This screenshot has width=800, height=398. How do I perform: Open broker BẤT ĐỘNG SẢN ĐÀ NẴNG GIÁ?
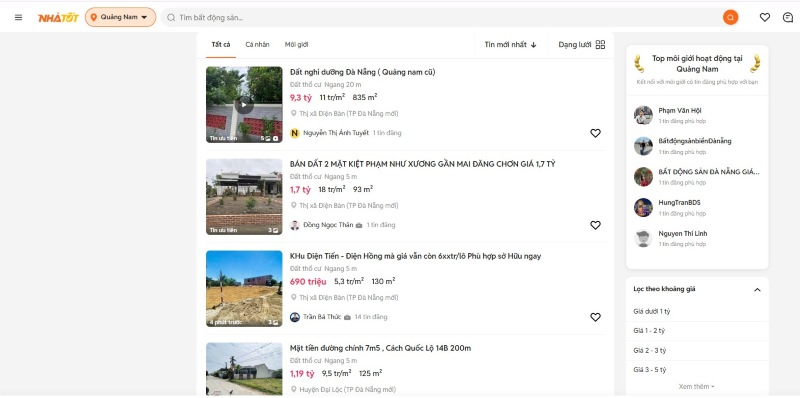709,172
